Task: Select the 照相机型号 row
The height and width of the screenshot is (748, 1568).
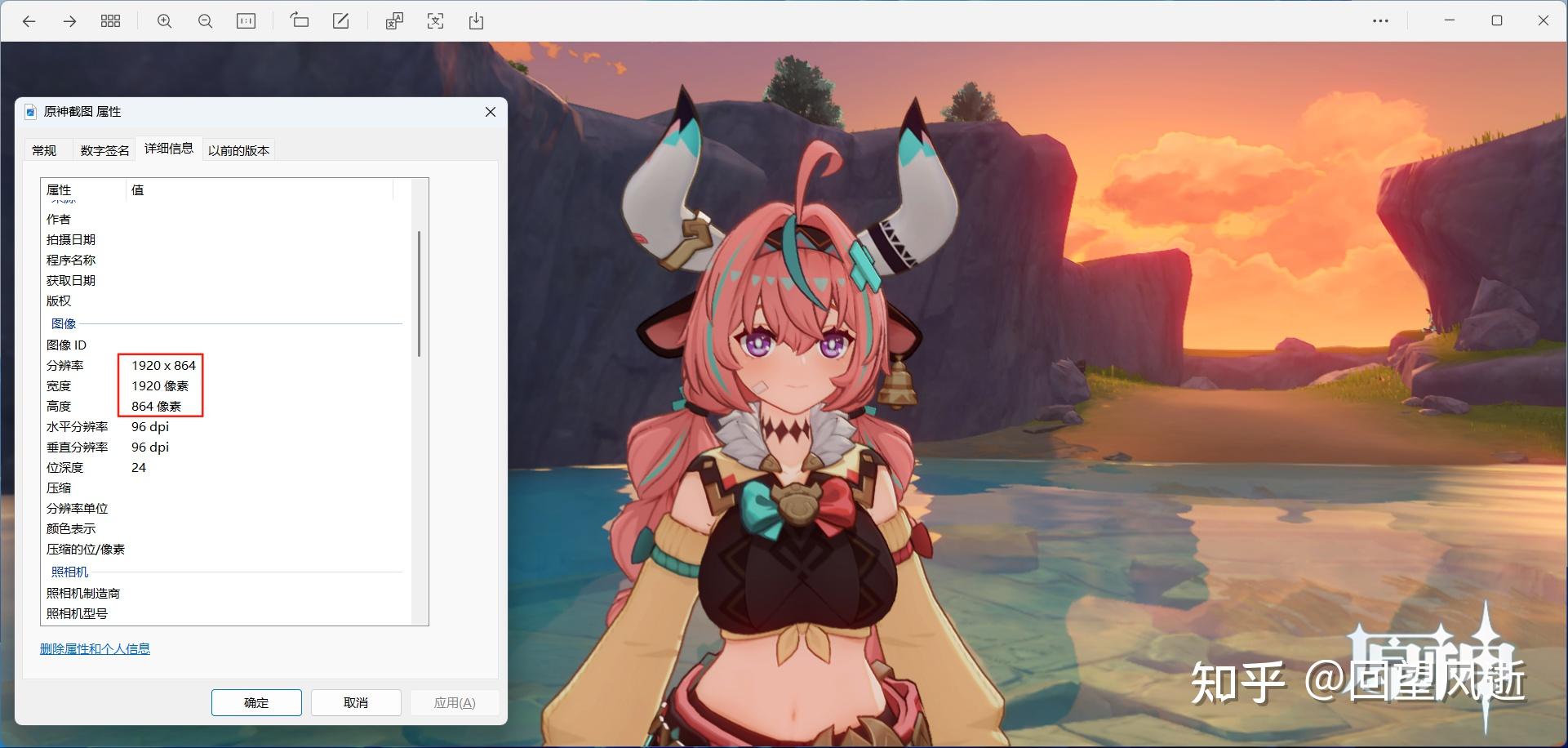Action: [226, 613]
